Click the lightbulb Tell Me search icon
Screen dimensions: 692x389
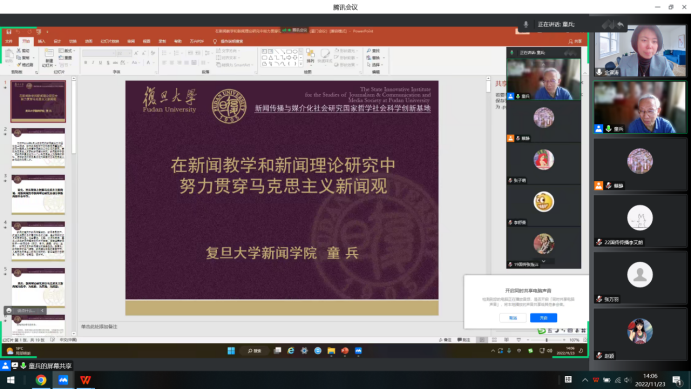click(x=215, y=42)
